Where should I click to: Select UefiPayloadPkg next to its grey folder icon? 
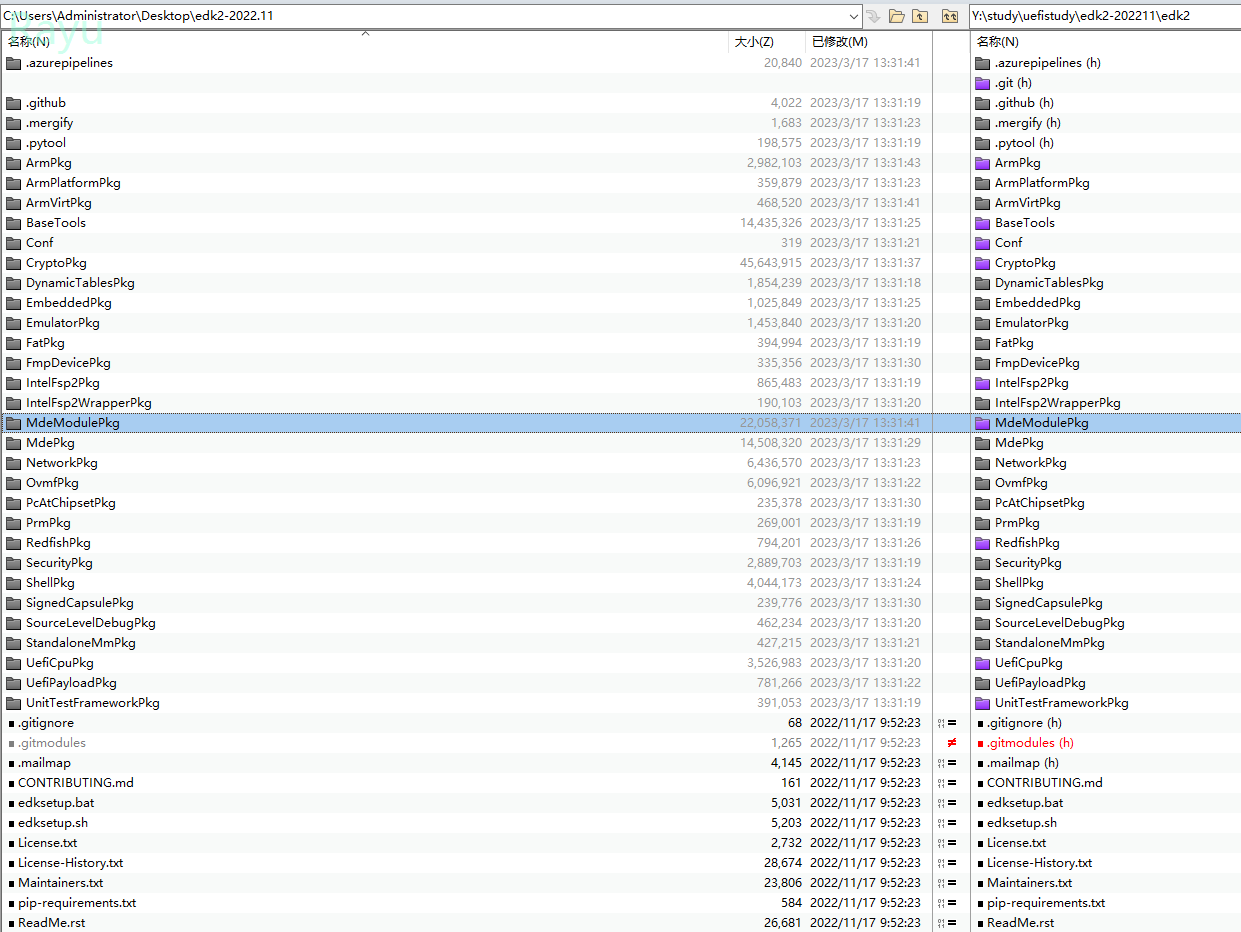click(71, 683)
